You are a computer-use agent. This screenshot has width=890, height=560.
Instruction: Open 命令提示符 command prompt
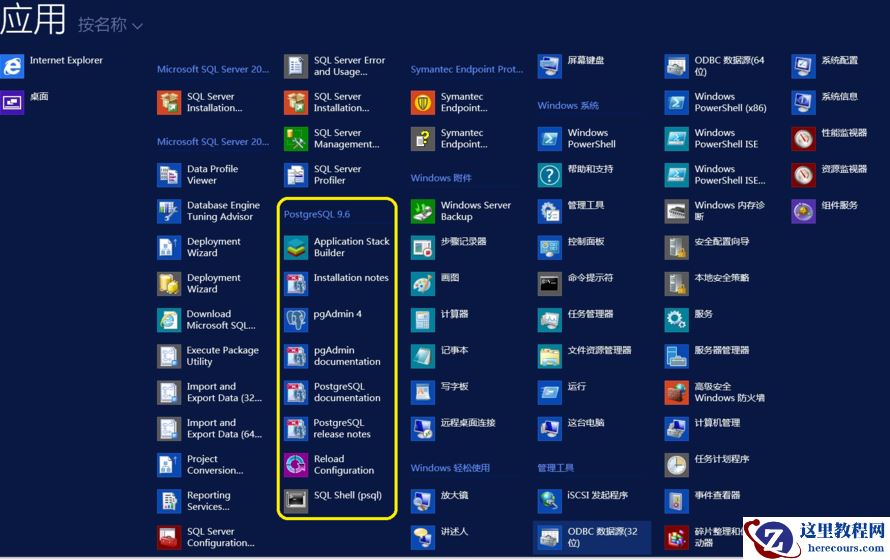[x=576, y=284]
